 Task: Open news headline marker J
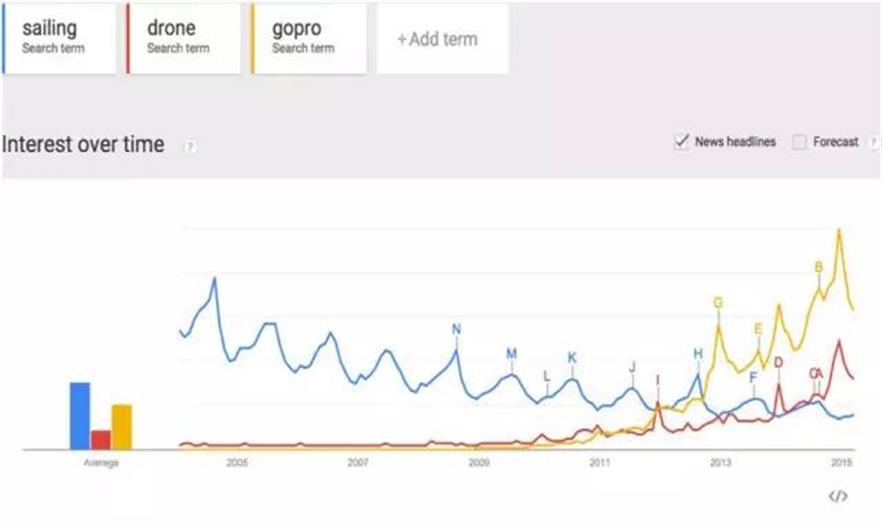(632, 367)
